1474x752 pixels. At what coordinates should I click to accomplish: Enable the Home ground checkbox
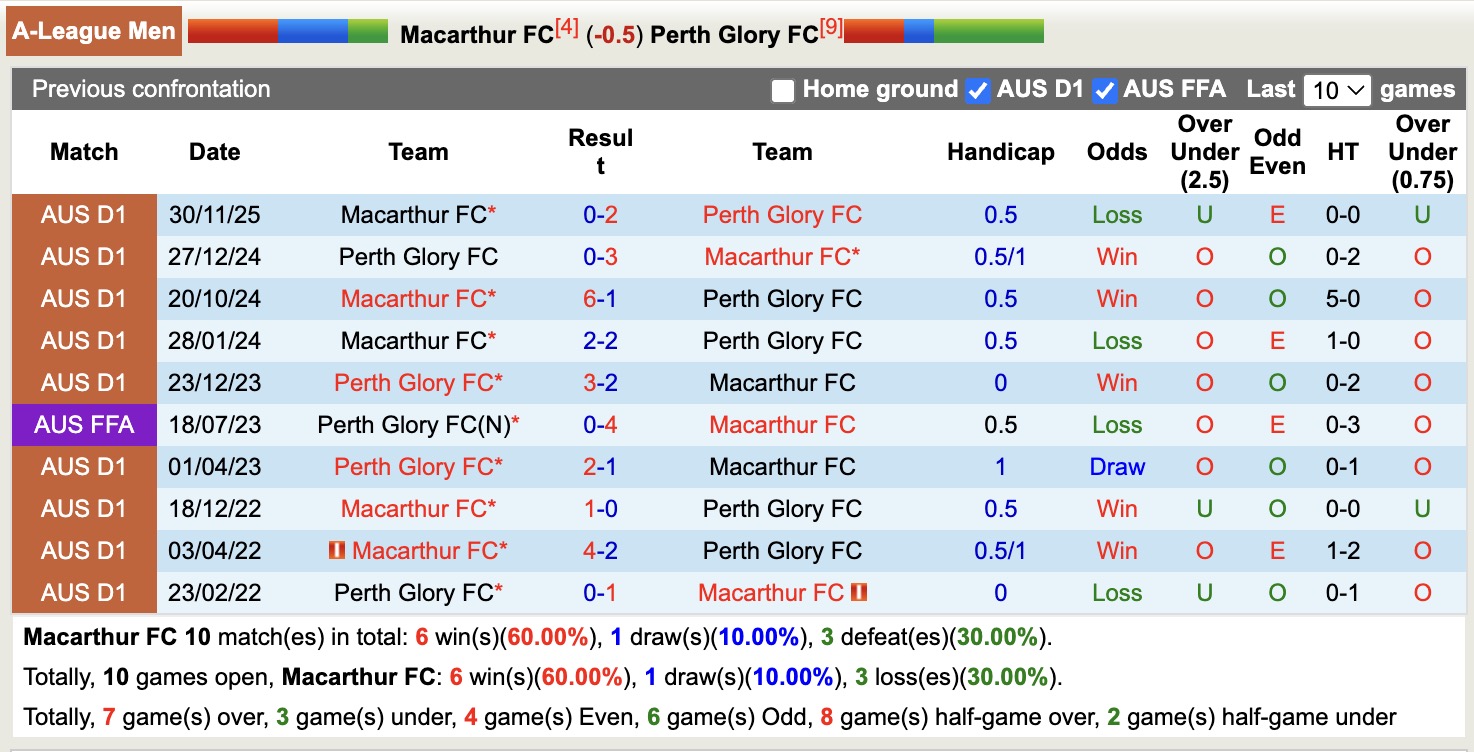781,89
